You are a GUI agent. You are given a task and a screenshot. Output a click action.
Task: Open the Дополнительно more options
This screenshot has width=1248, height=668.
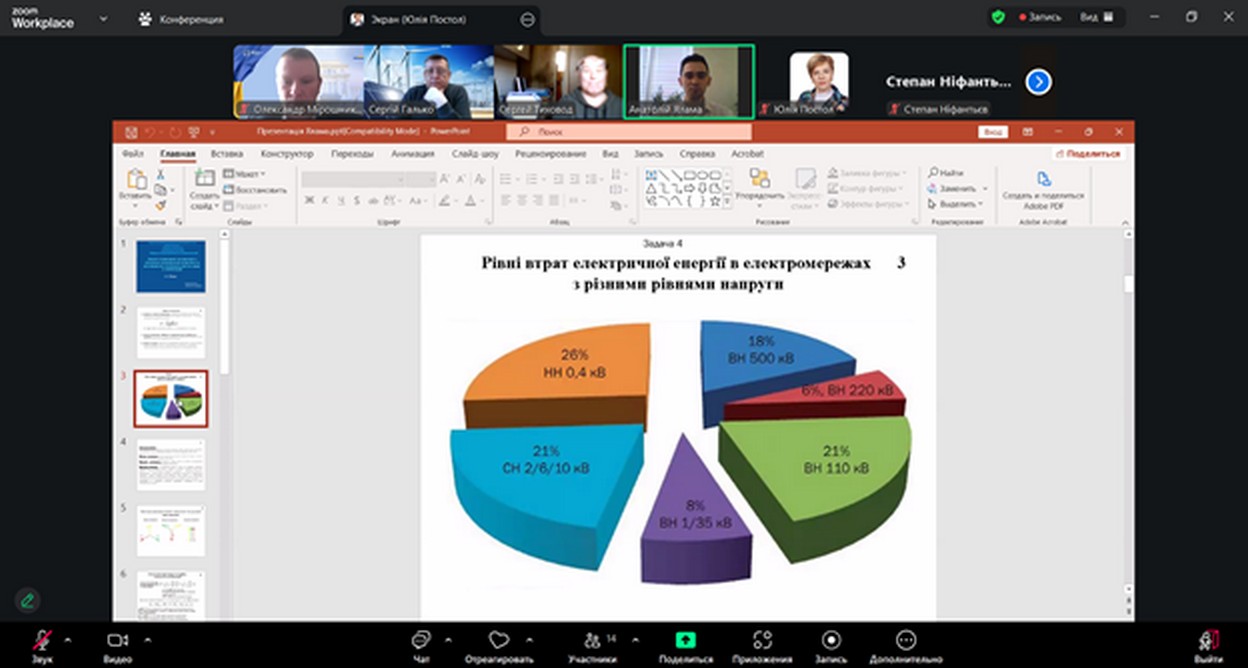coord(906,640)
